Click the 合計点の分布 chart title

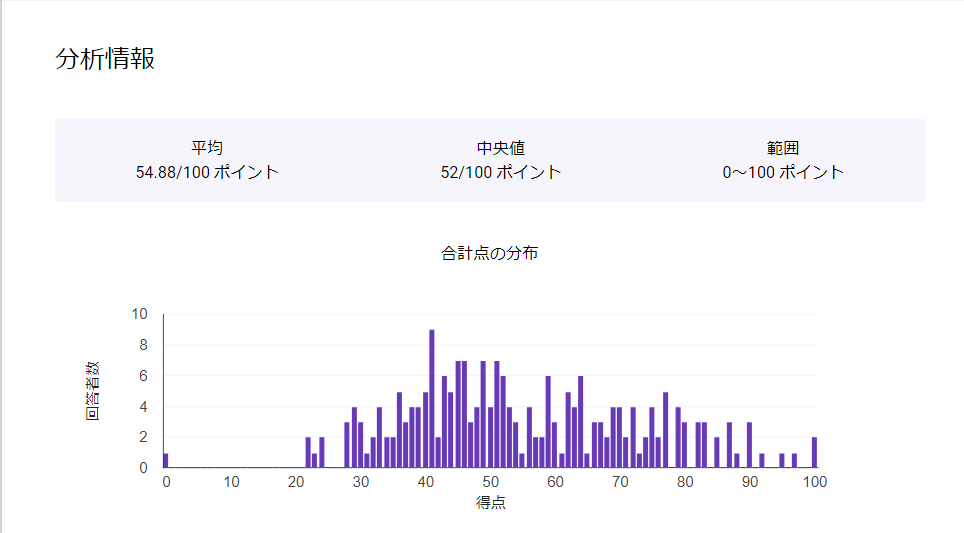489,253
